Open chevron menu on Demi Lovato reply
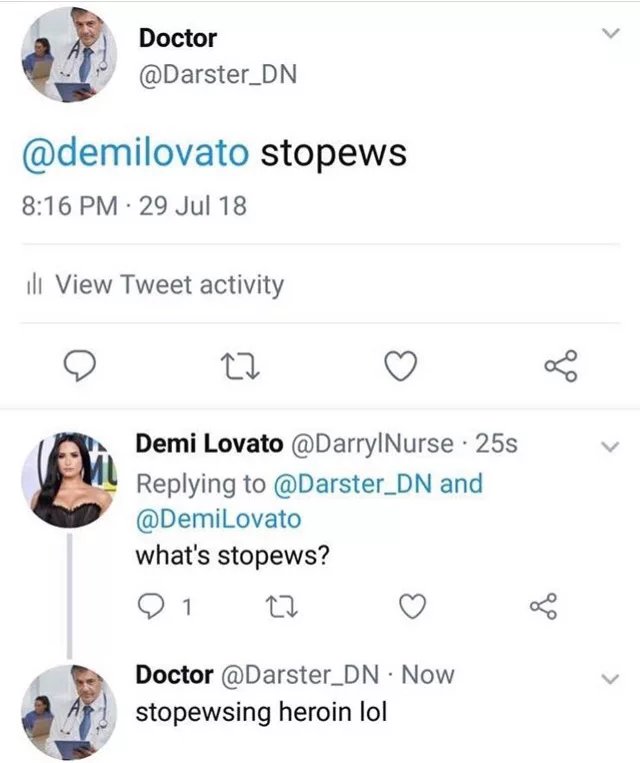The width and height of the screenshot is (640, 763). [610, 446]
